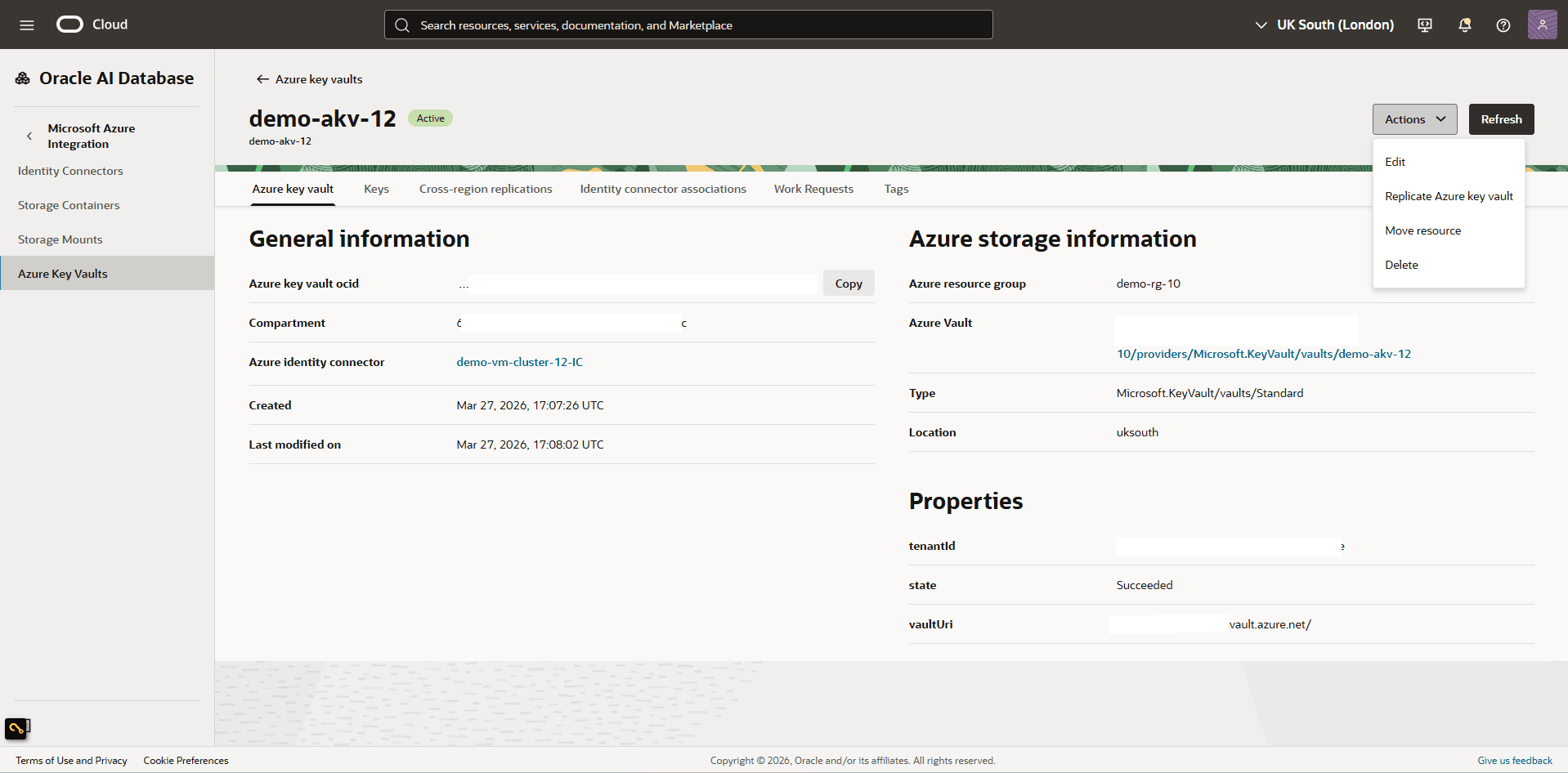
Task: Switch to the Keys tab
Action: 376,189
